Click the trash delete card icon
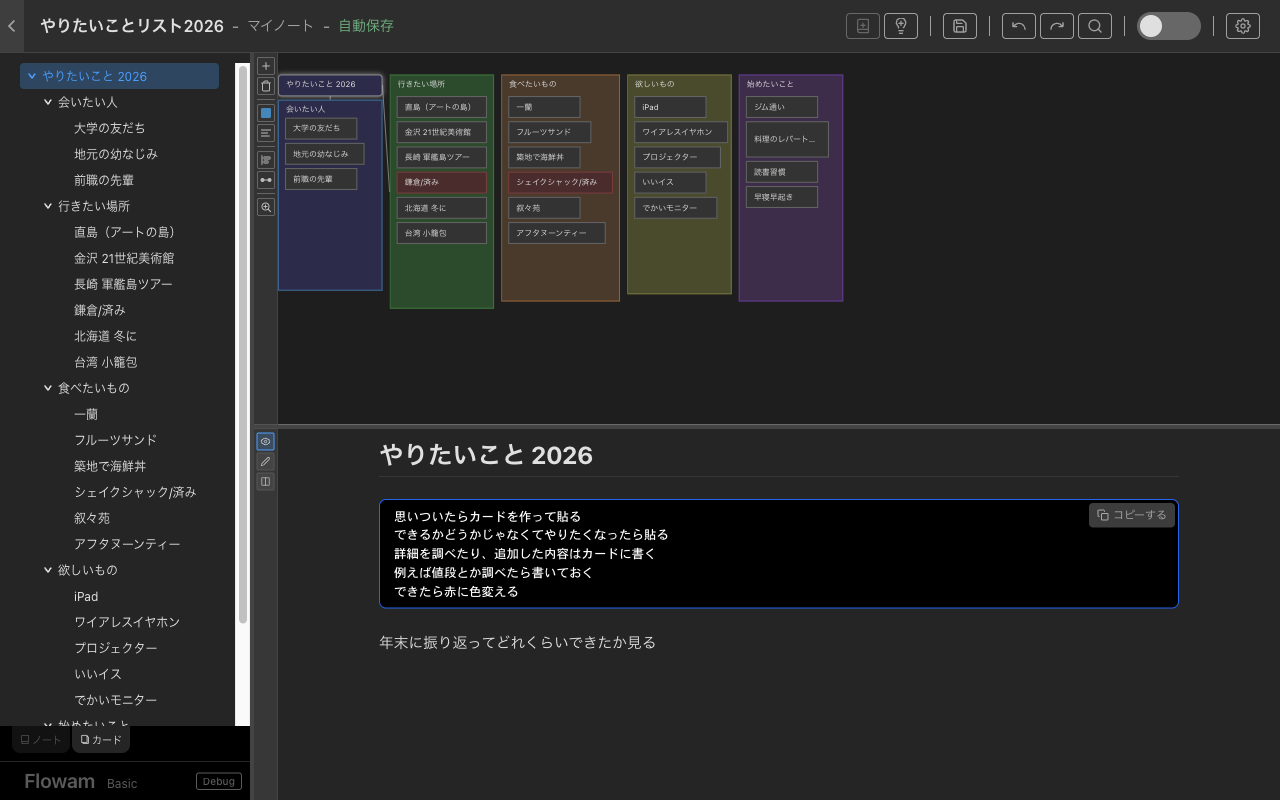 click(266, 86)
